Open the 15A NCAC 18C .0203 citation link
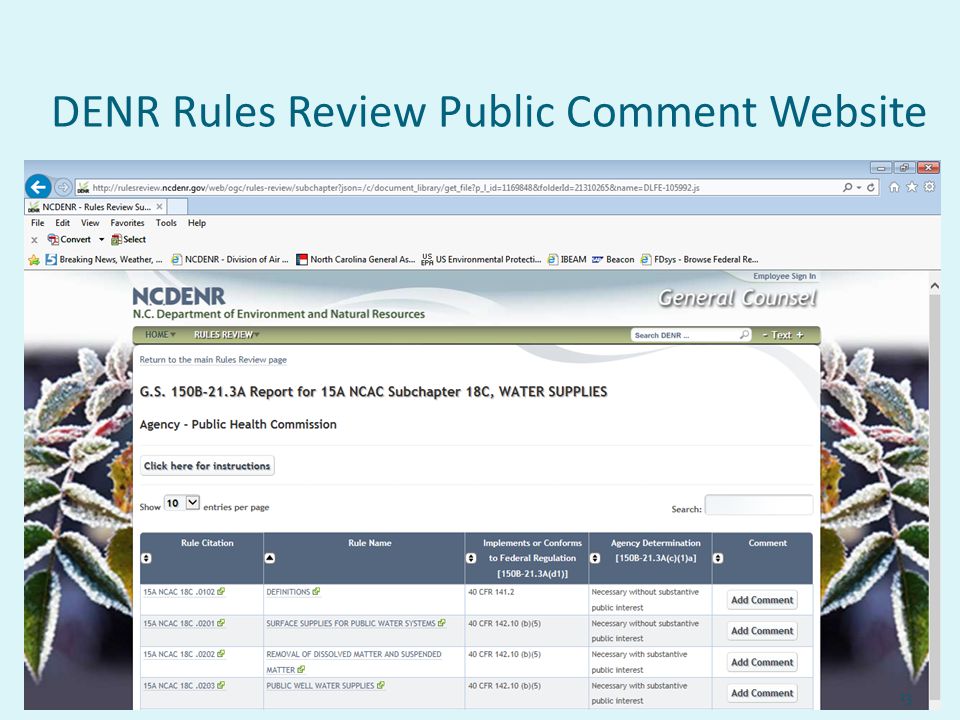Viewport: 960px width, 720px height. pyautogui.click(x=184, y=686)
